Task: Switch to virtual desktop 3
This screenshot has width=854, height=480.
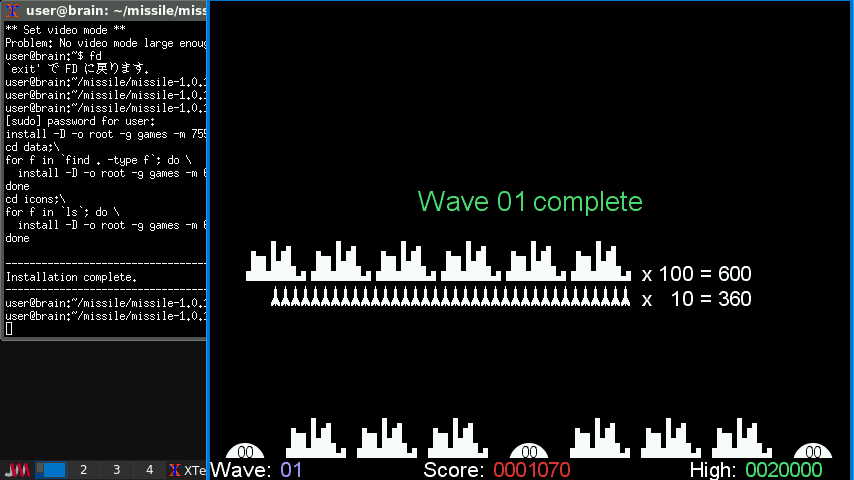Action: point(117,470)
